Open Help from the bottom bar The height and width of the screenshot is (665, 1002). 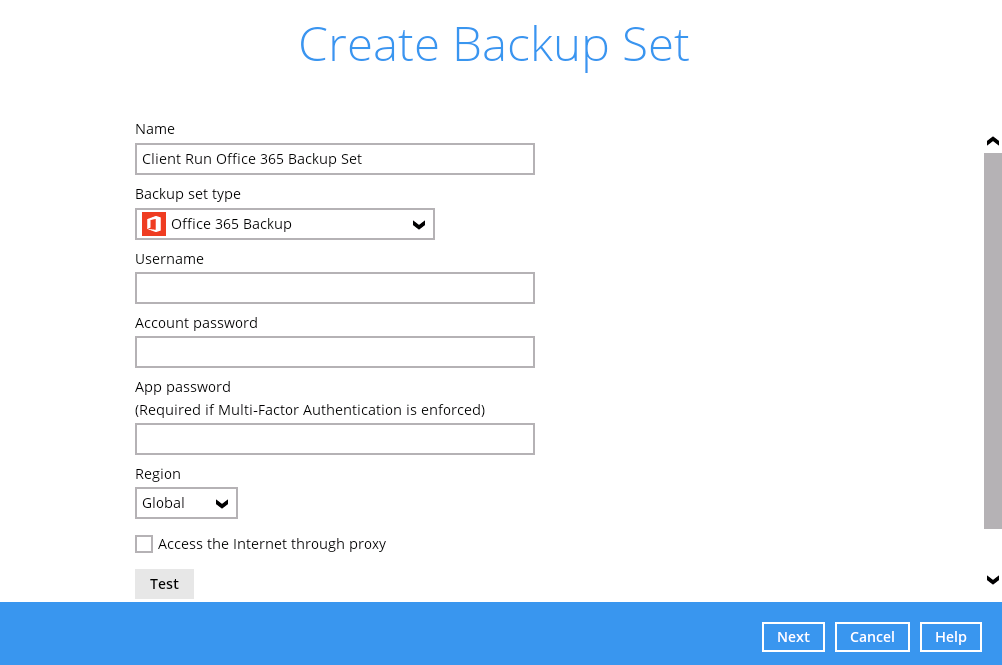950,637
